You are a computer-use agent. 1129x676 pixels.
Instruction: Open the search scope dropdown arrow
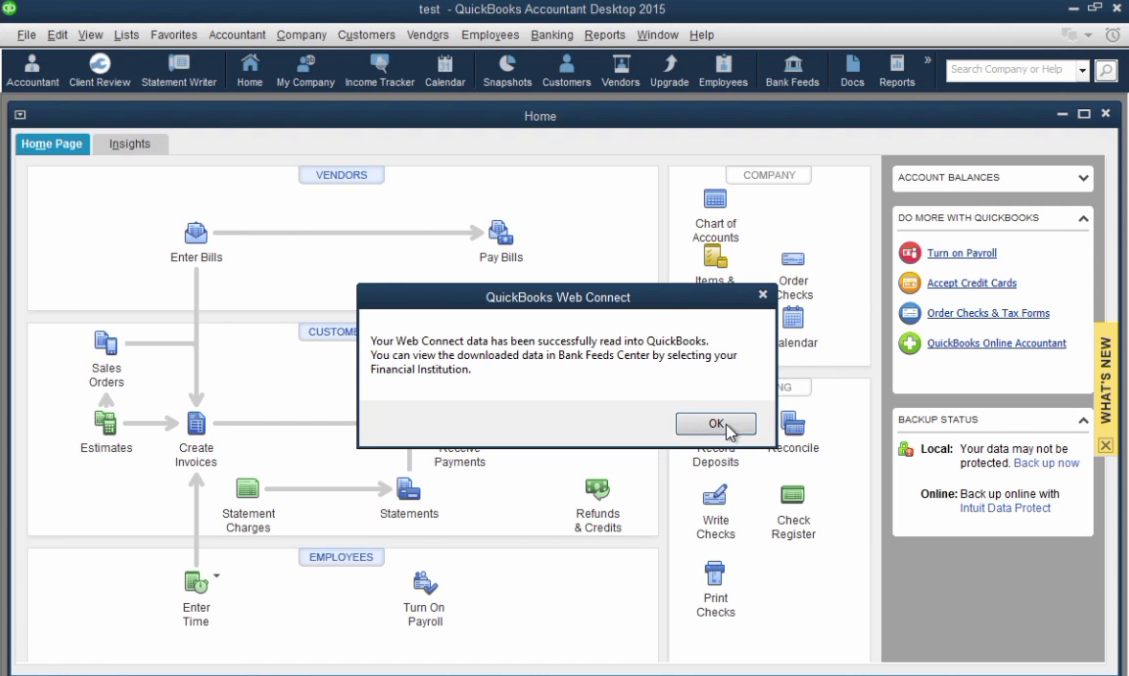click(1082, 70)
